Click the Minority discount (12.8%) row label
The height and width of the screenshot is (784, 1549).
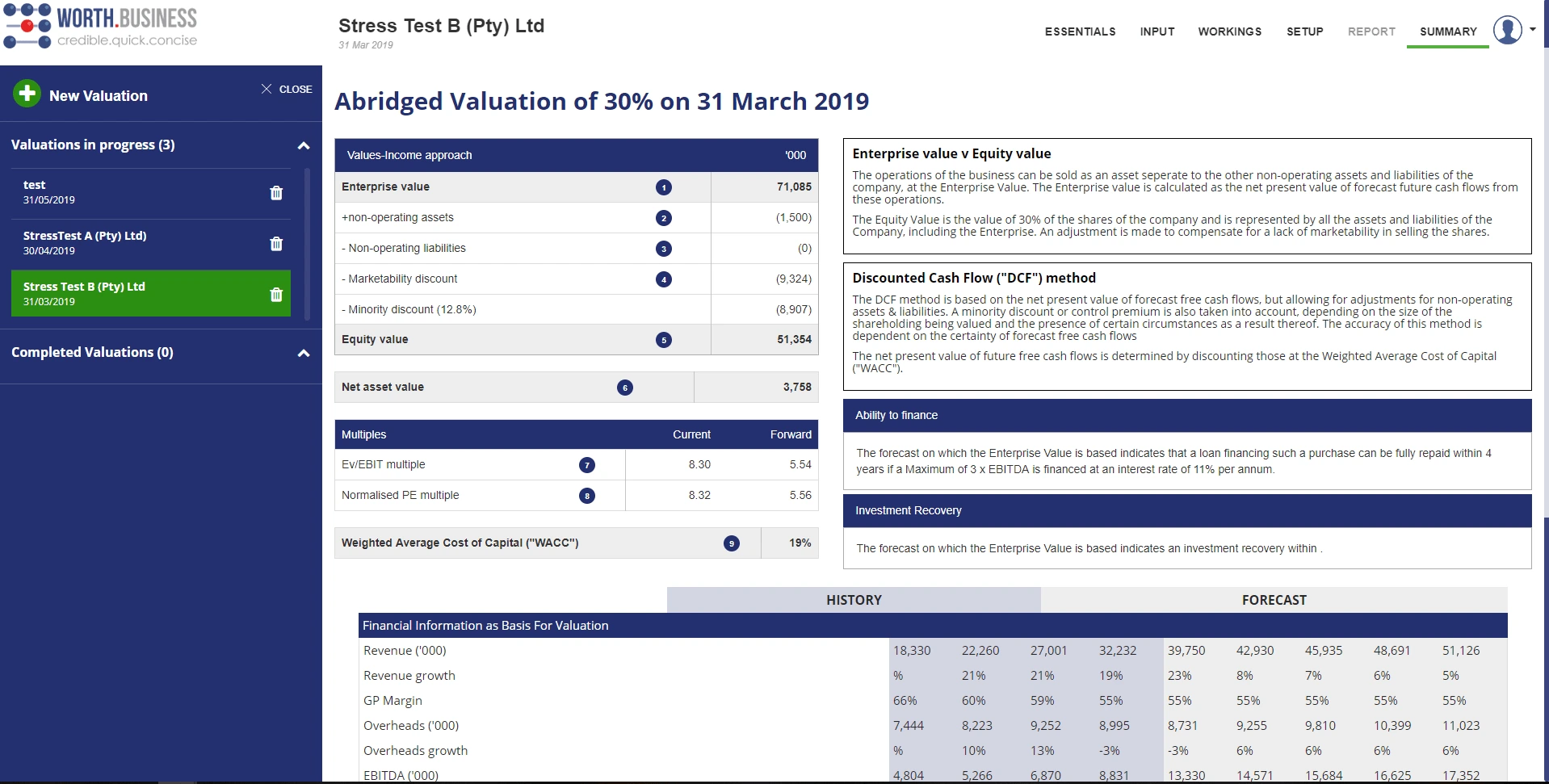409,309
